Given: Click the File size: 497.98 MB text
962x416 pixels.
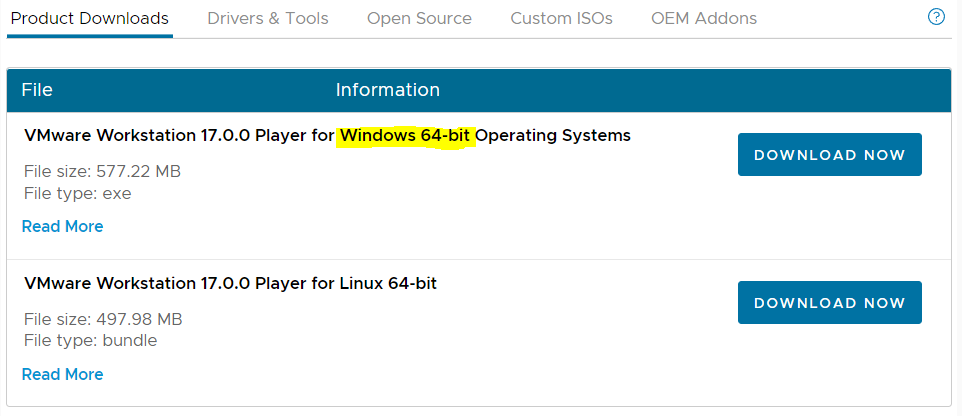Looking at the screenshot, I should click(103, 320).
